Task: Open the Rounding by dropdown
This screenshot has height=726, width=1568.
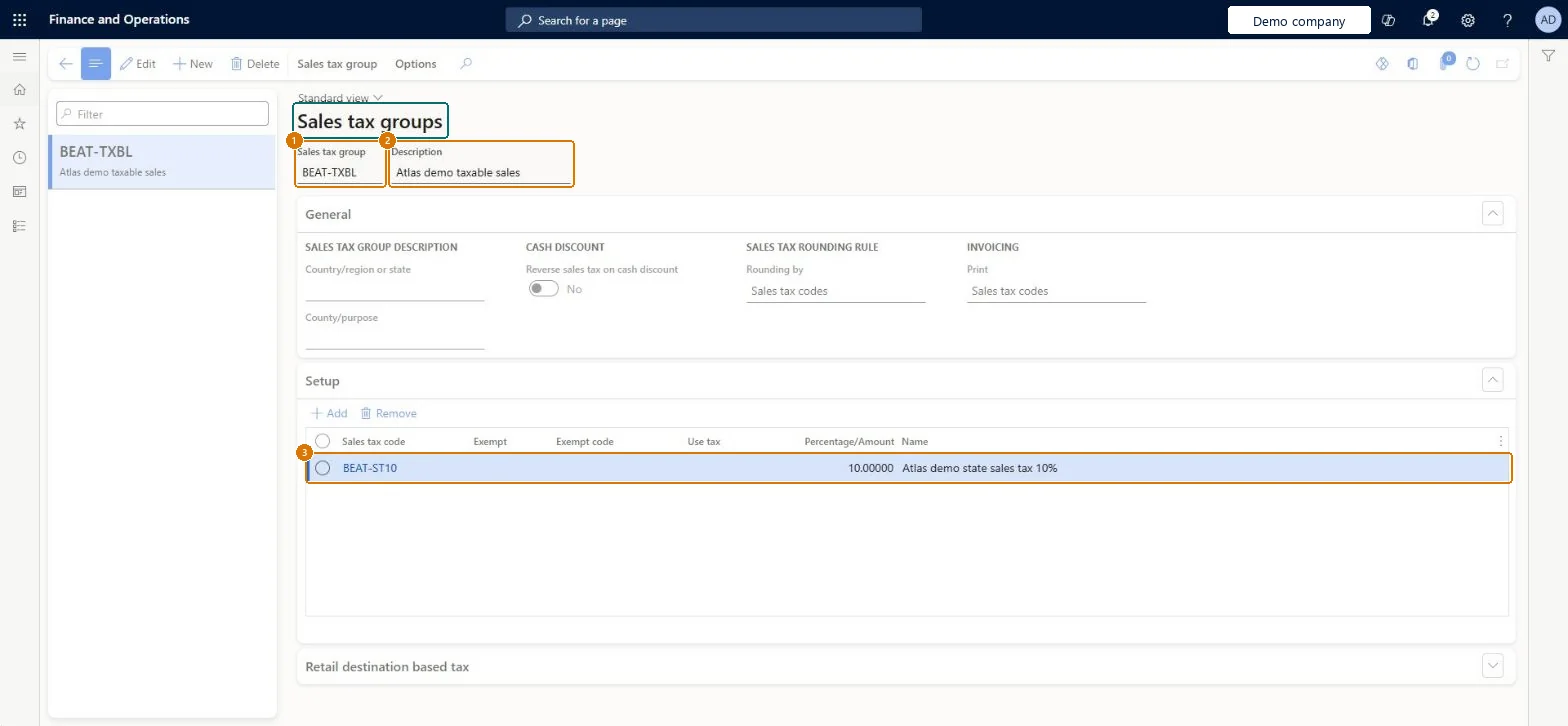Action: [x=836, y=291]
